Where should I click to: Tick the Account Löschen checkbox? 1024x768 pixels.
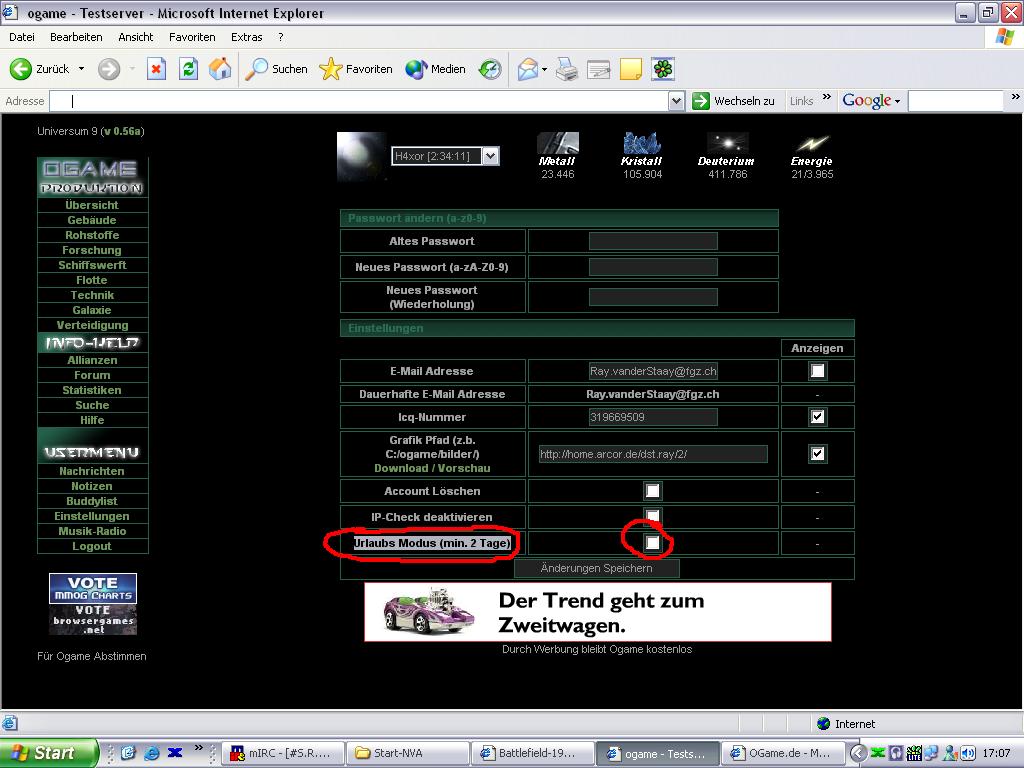click(x=652, y=491)
